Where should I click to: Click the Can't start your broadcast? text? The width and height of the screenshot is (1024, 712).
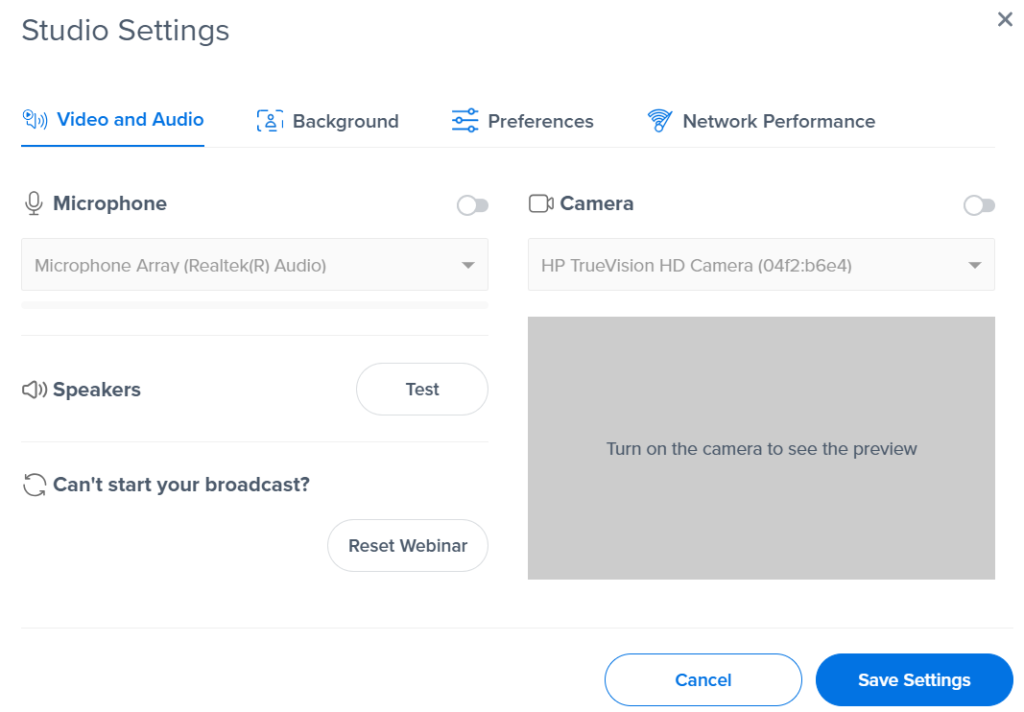182,485
